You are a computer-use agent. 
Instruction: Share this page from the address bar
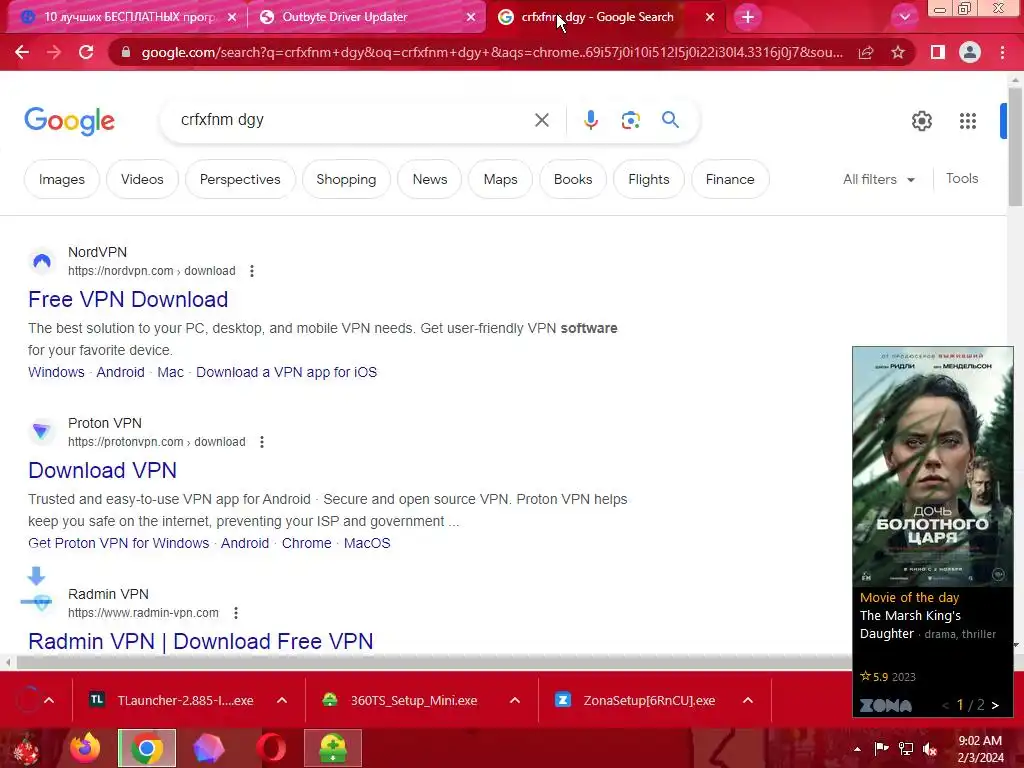click(x=866, y=52)
